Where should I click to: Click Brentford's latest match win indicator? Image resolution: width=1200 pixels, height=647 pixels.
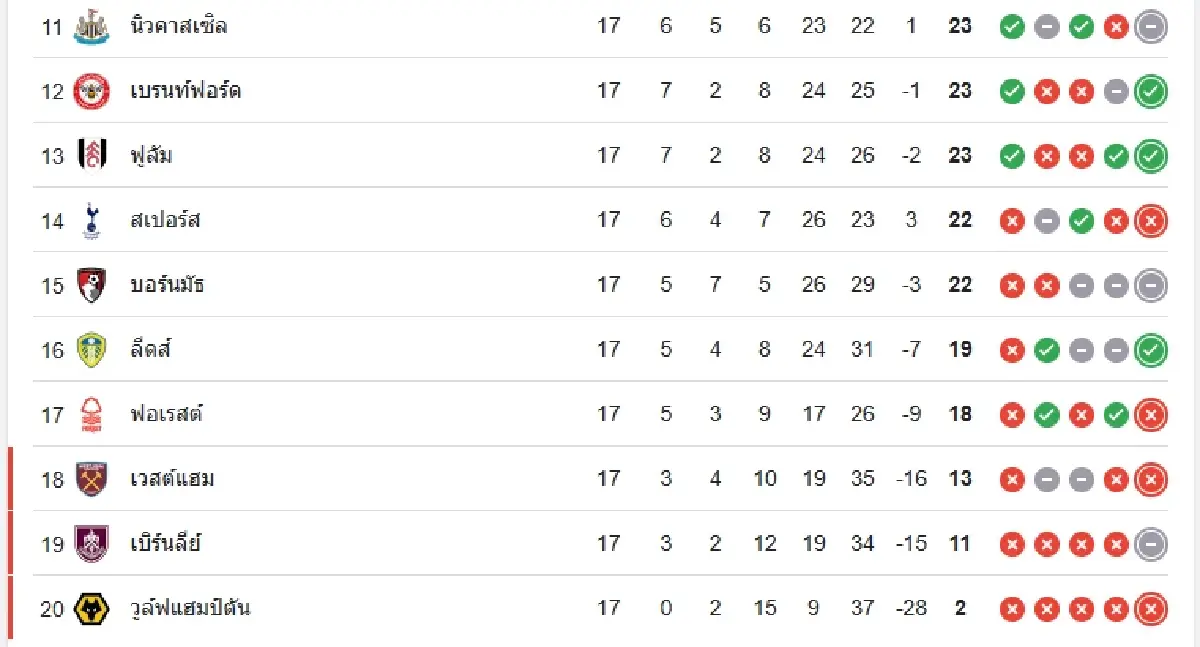[1151, 92]
